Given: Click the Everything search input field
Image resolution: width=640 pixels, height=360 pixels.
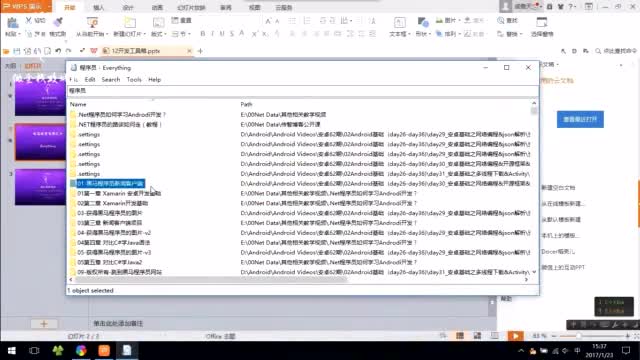Looking at the screenshot, I should coord(302,91).
